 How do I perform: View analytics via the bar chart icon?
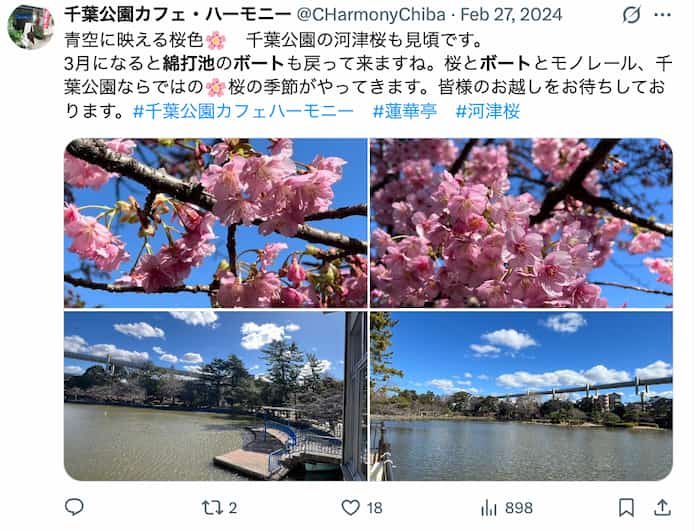(489, 508)
